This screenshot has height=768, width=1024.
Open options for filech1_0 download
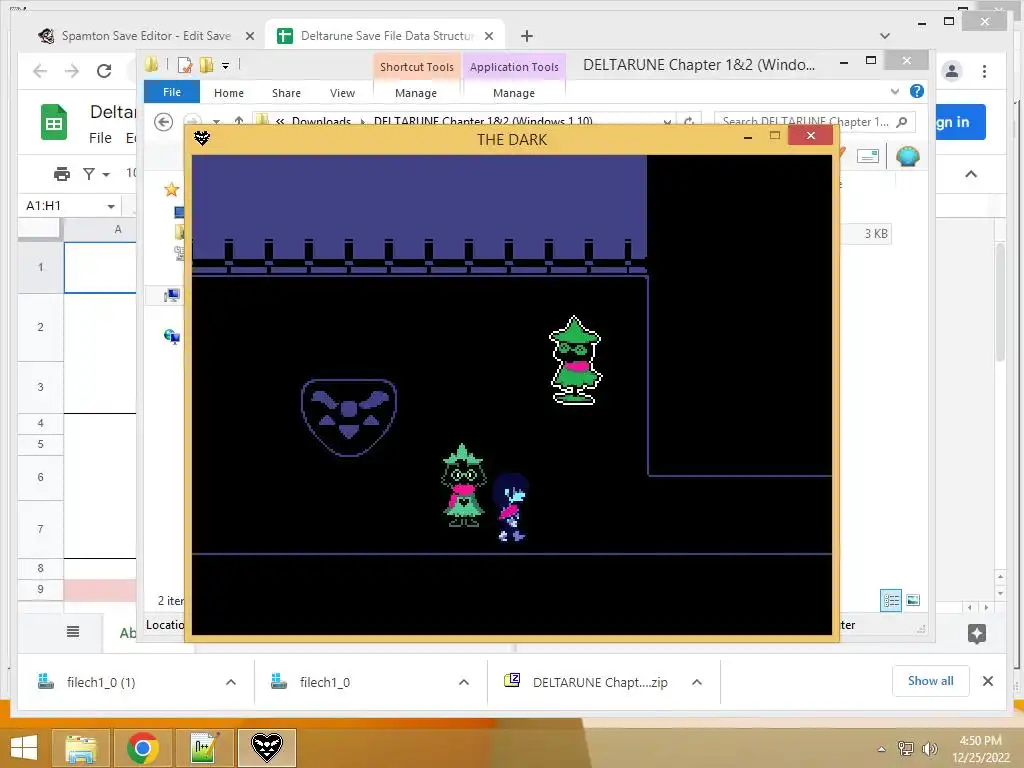tap(464, 682)
